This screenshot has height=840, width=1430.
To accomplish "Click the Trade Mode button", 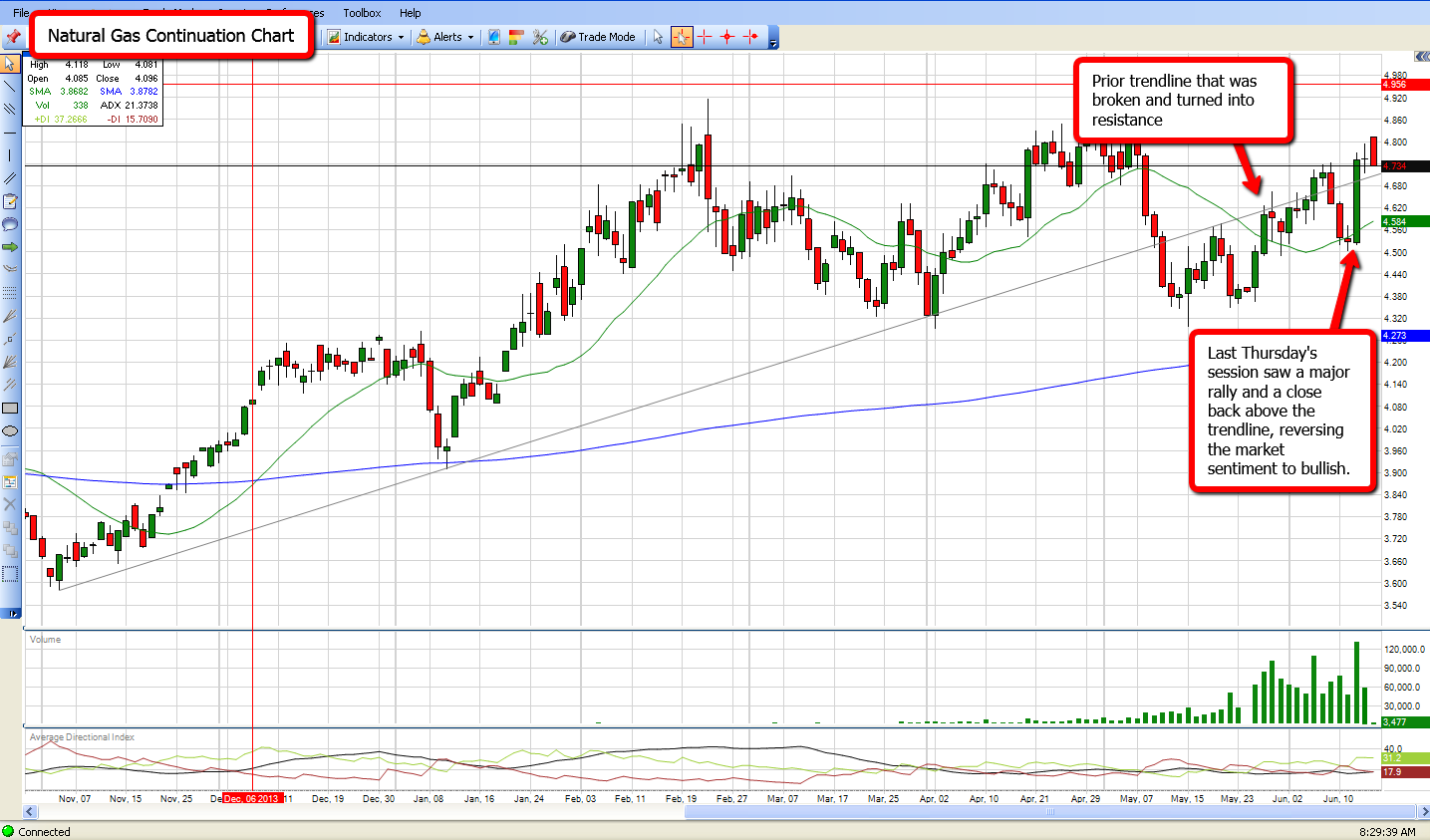I will point(597,37).
